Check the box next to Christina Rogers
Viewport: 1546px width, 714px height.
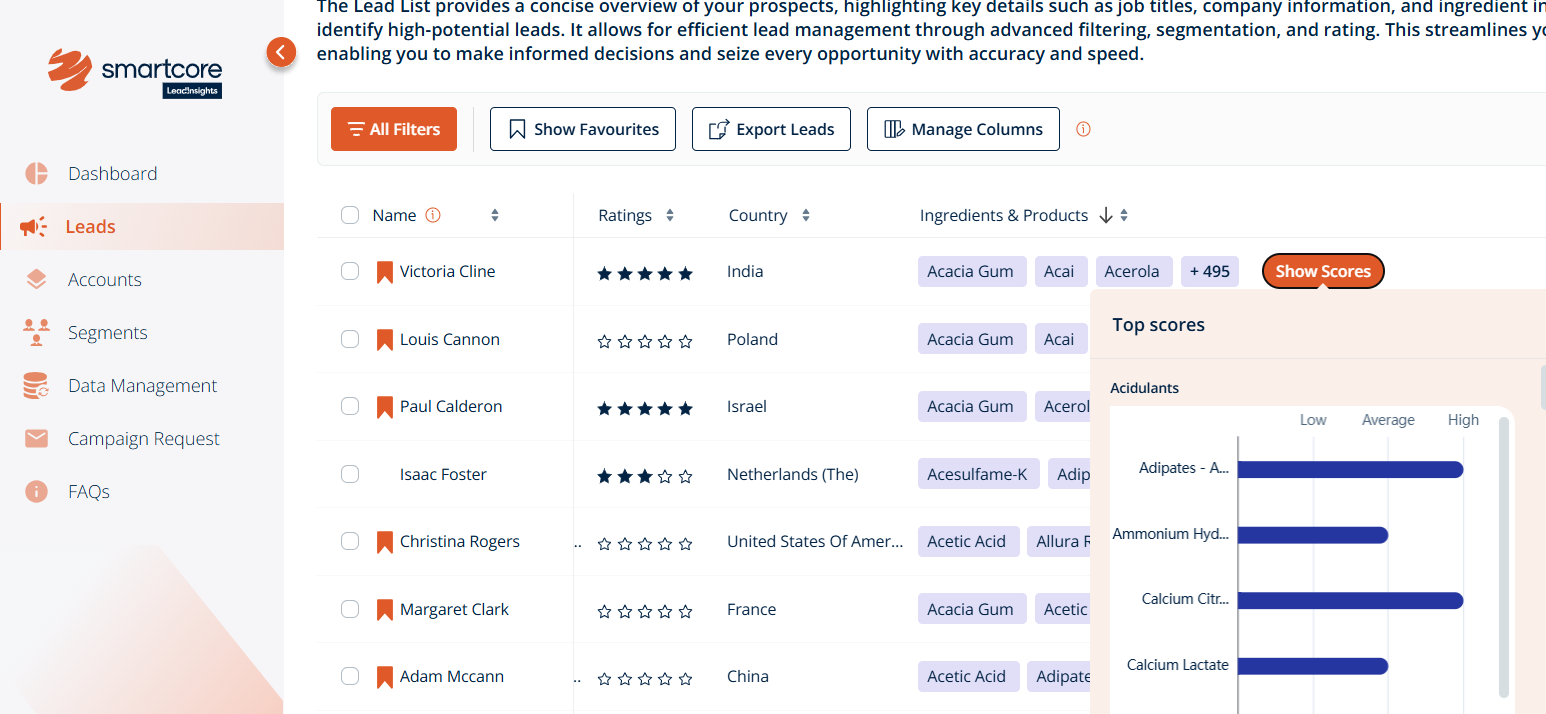(x=350, y=542)
